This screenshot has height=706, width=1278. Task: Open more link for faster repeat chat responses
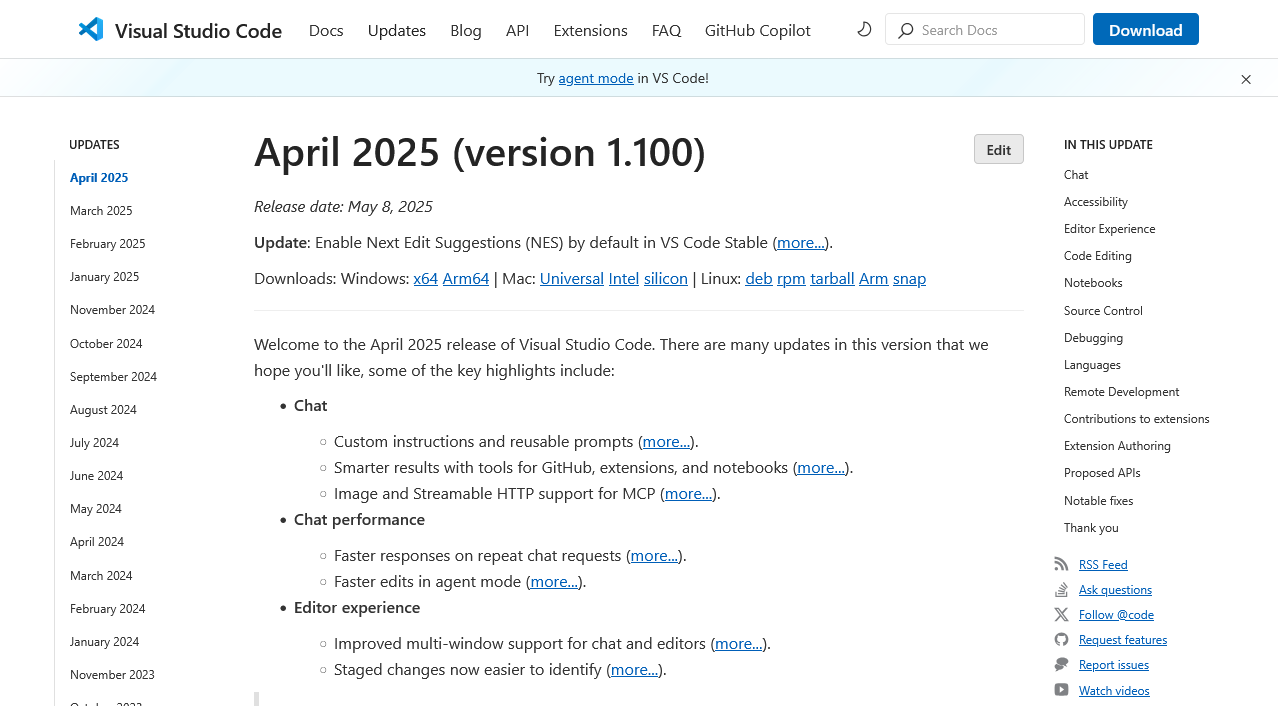654,556
